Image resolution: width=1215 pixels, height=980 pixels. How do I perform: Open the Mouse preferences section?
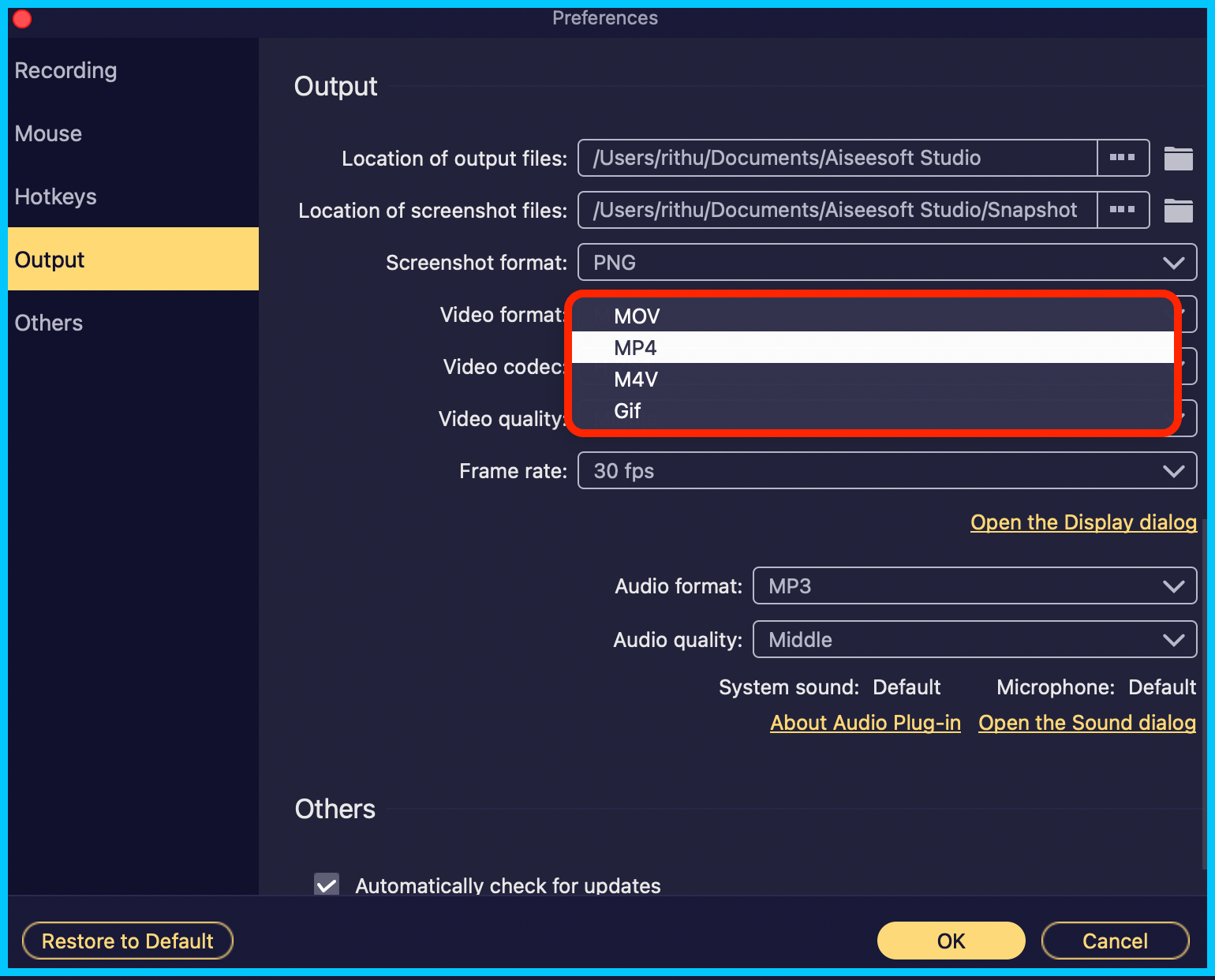(x=133, y=133)
